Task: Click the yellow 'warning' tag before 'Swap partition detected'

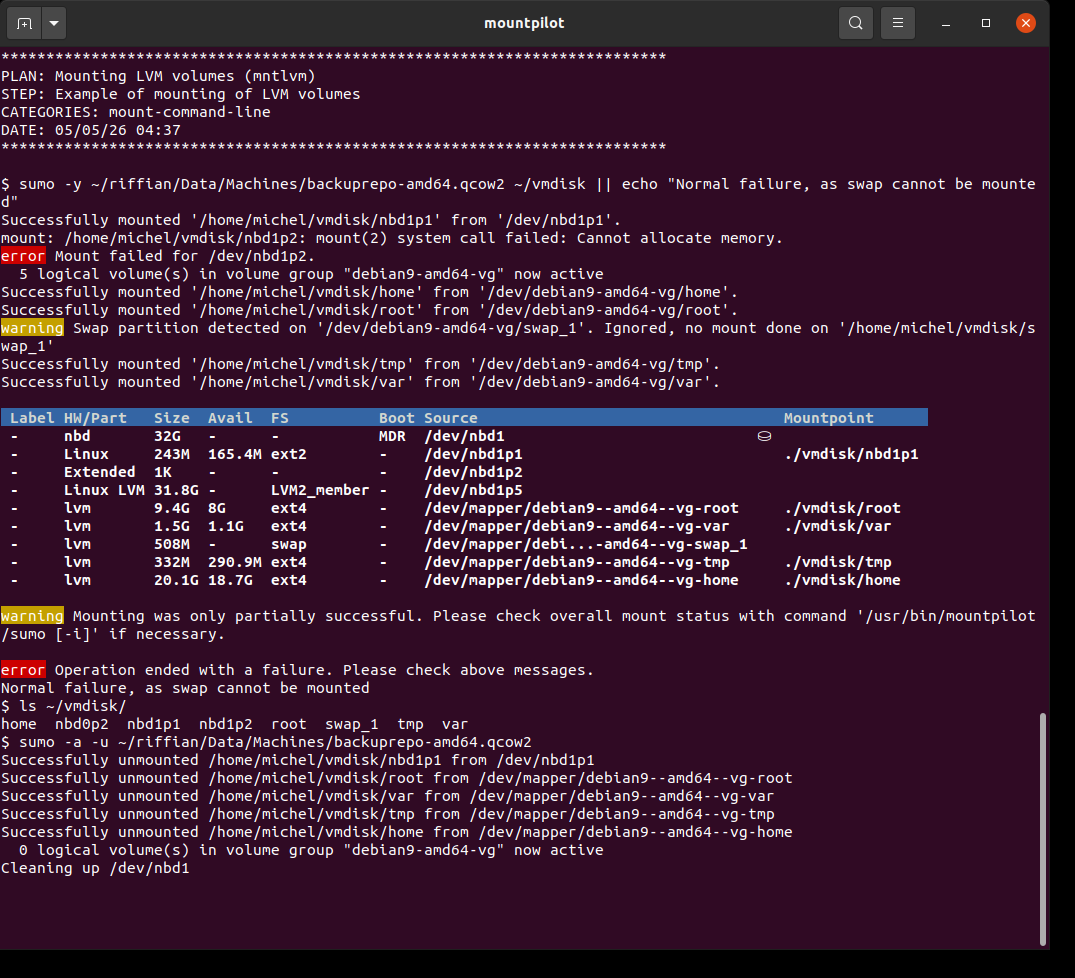Action: point(32,328)
